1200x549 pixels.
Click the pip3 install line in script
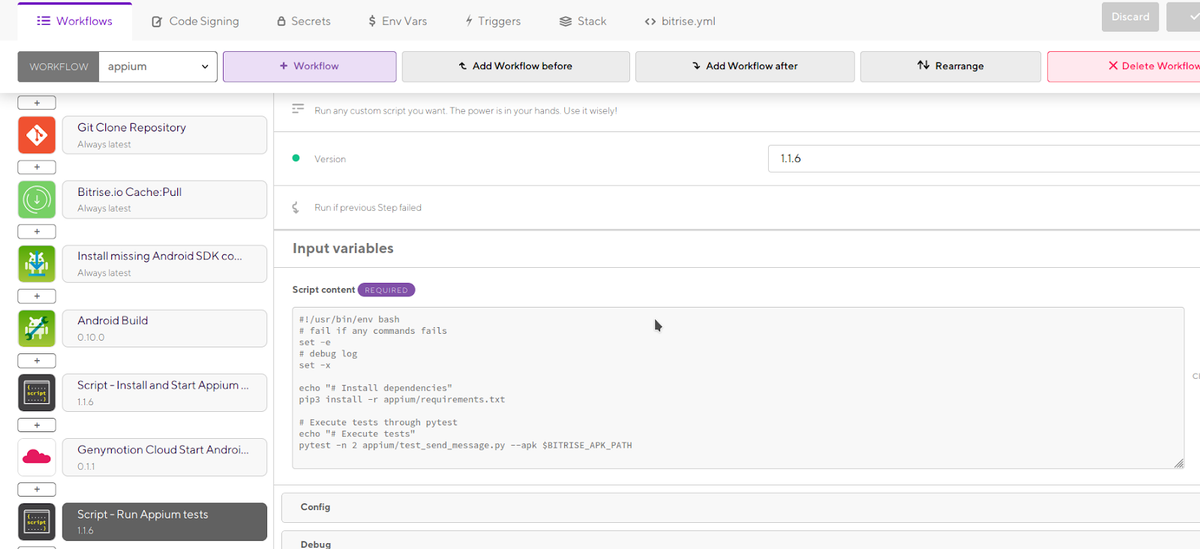[x=402, y=400]
